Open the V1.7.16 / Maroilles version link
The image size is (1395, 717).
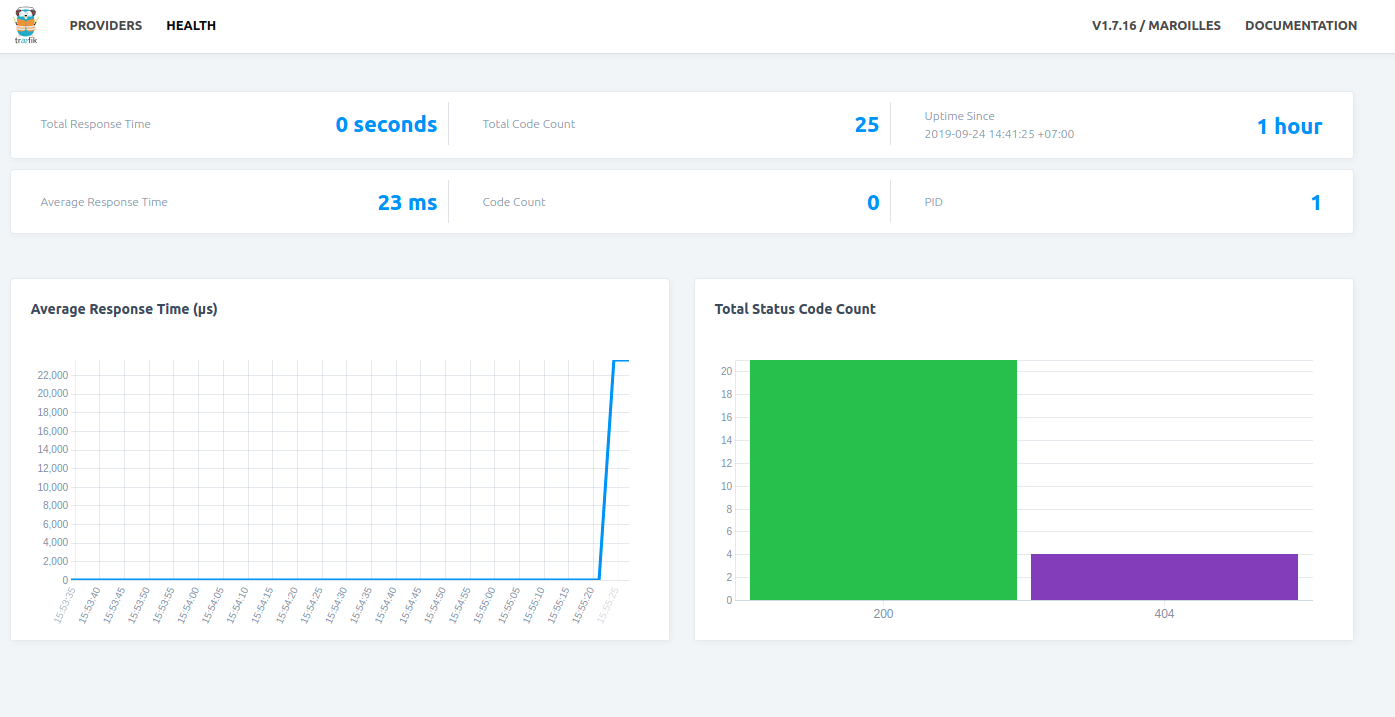coord(1156,26)
